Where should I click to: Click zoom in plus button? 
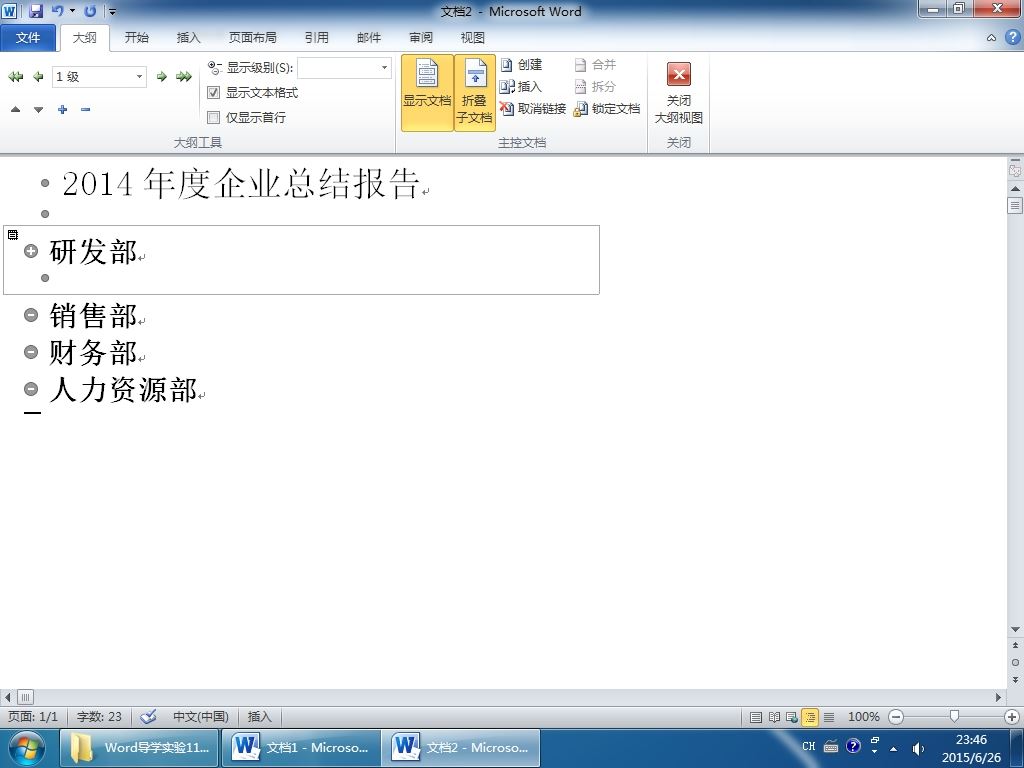click(x=1012, y=717)
